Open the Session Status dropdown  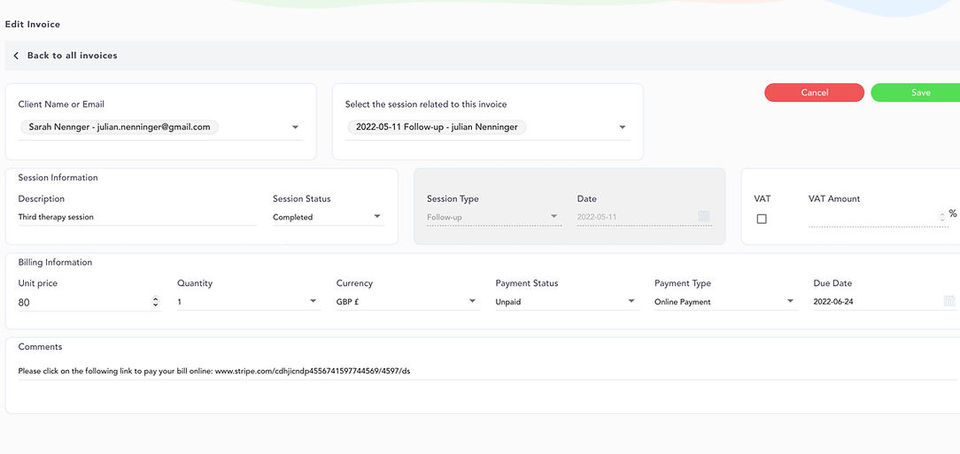pos(377,217)
